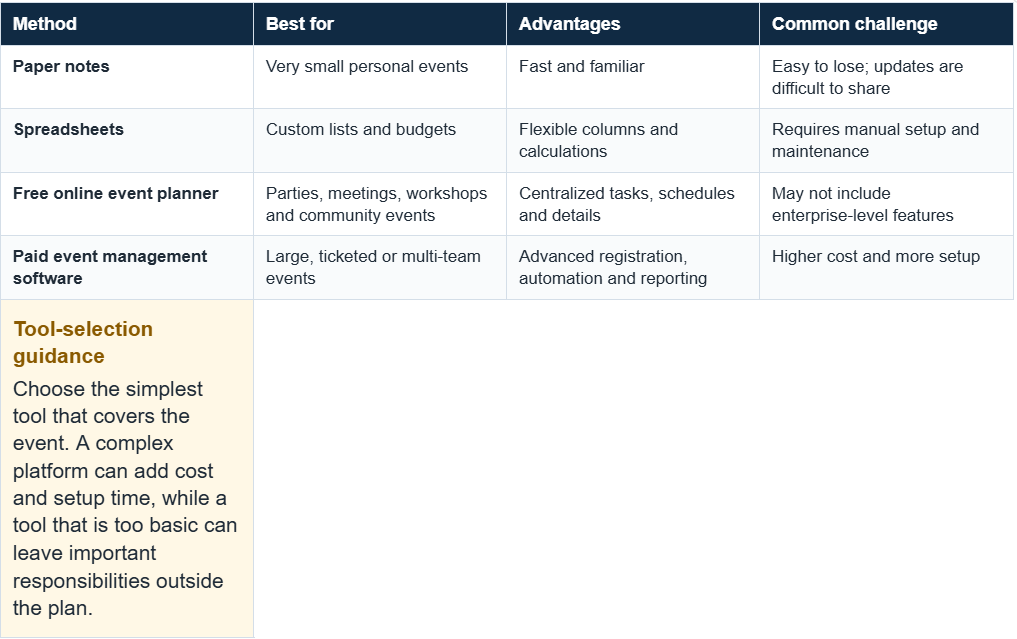Click the Higher cost and more setup cell
Image resolution: width=1017 pixels, height=639 pixels.
[886, 267]
